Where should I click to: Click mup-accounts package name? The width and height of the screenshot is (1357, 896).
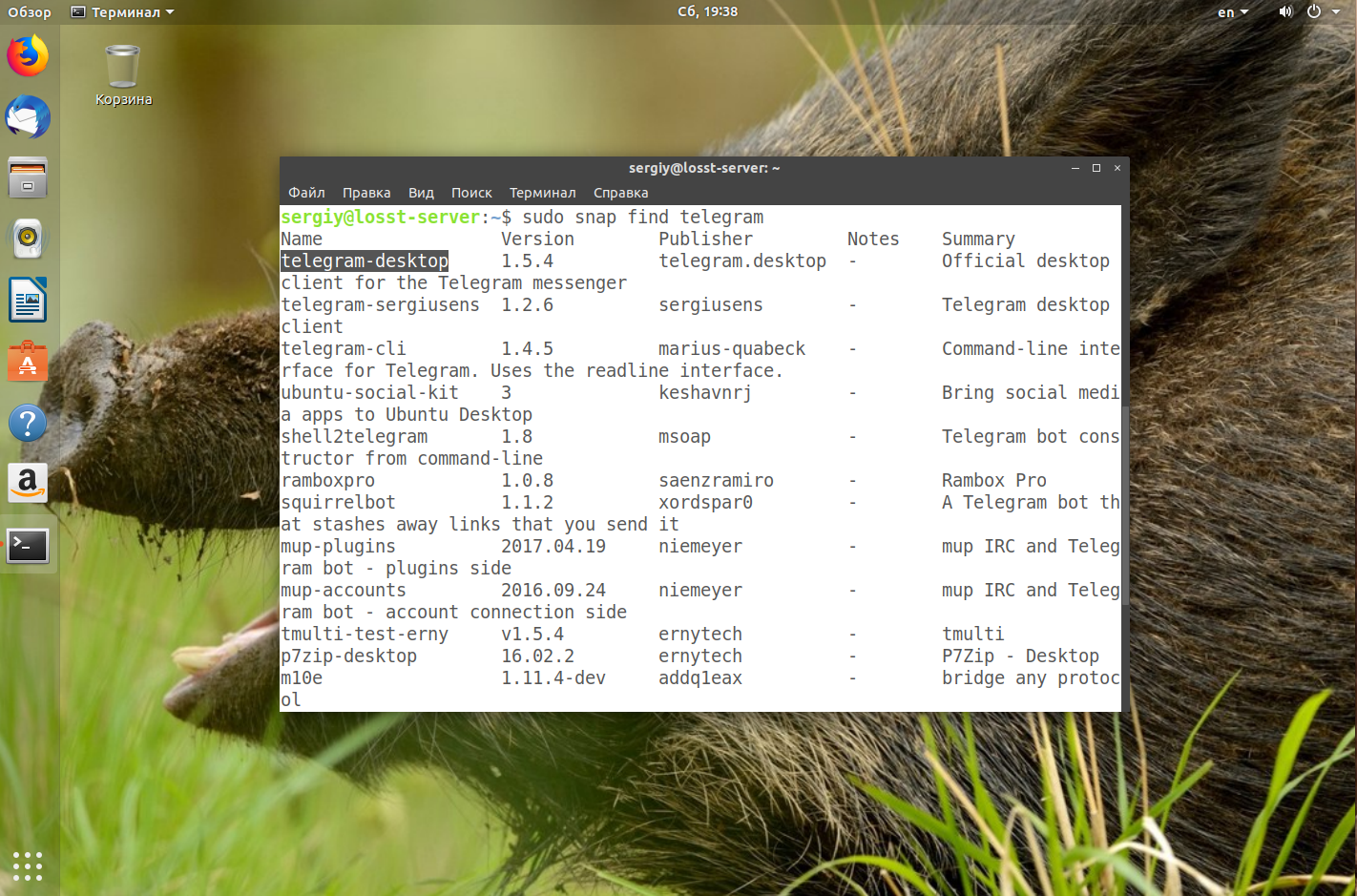tap(344, 590)
